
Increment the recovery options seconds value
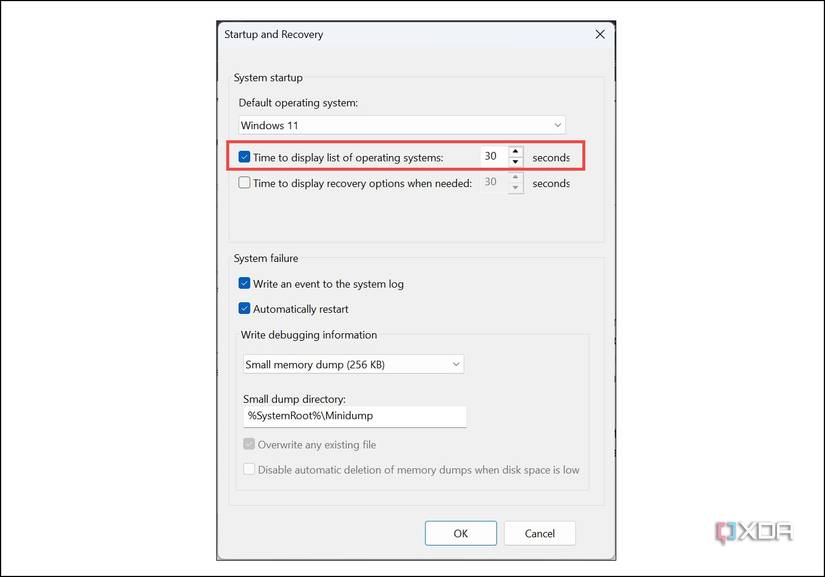pyautogui.click(x=515, y=178)
